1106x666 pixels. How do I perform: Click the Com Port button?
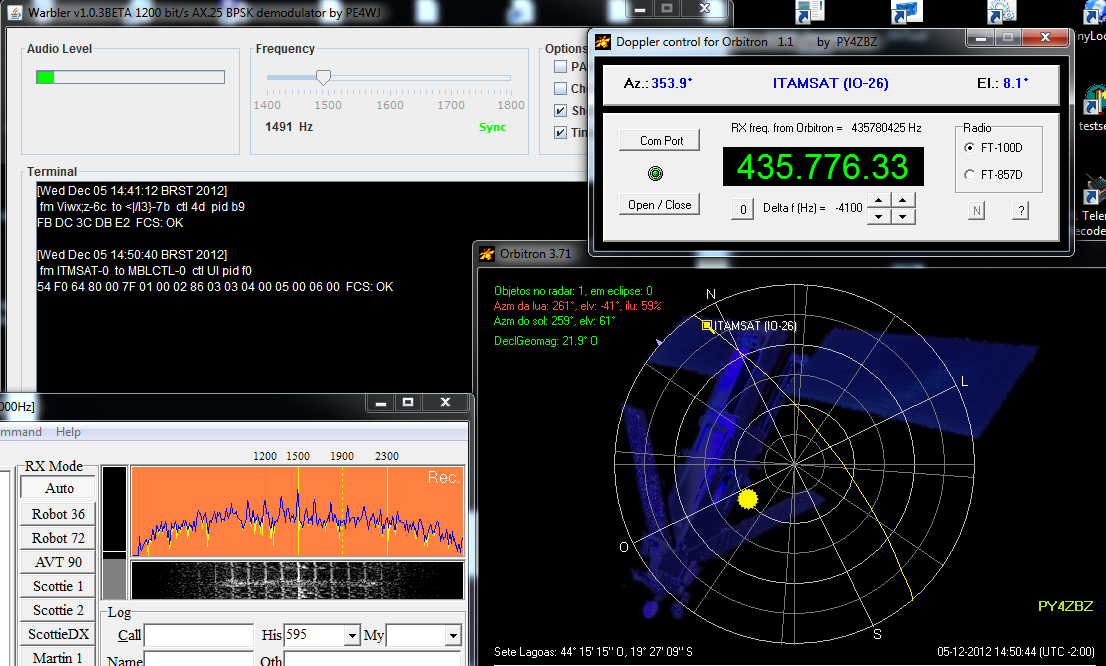(x=661, y=141)
